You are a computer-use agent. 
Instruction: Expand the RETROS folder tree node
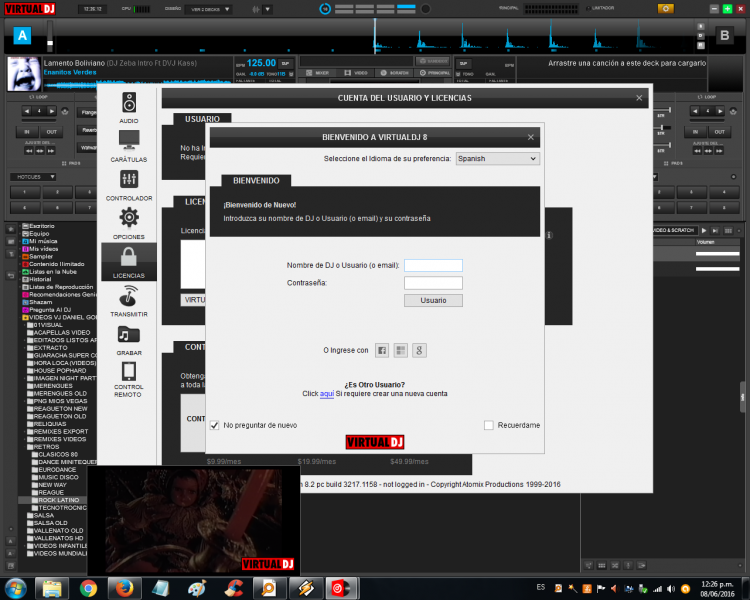(24, 447)
